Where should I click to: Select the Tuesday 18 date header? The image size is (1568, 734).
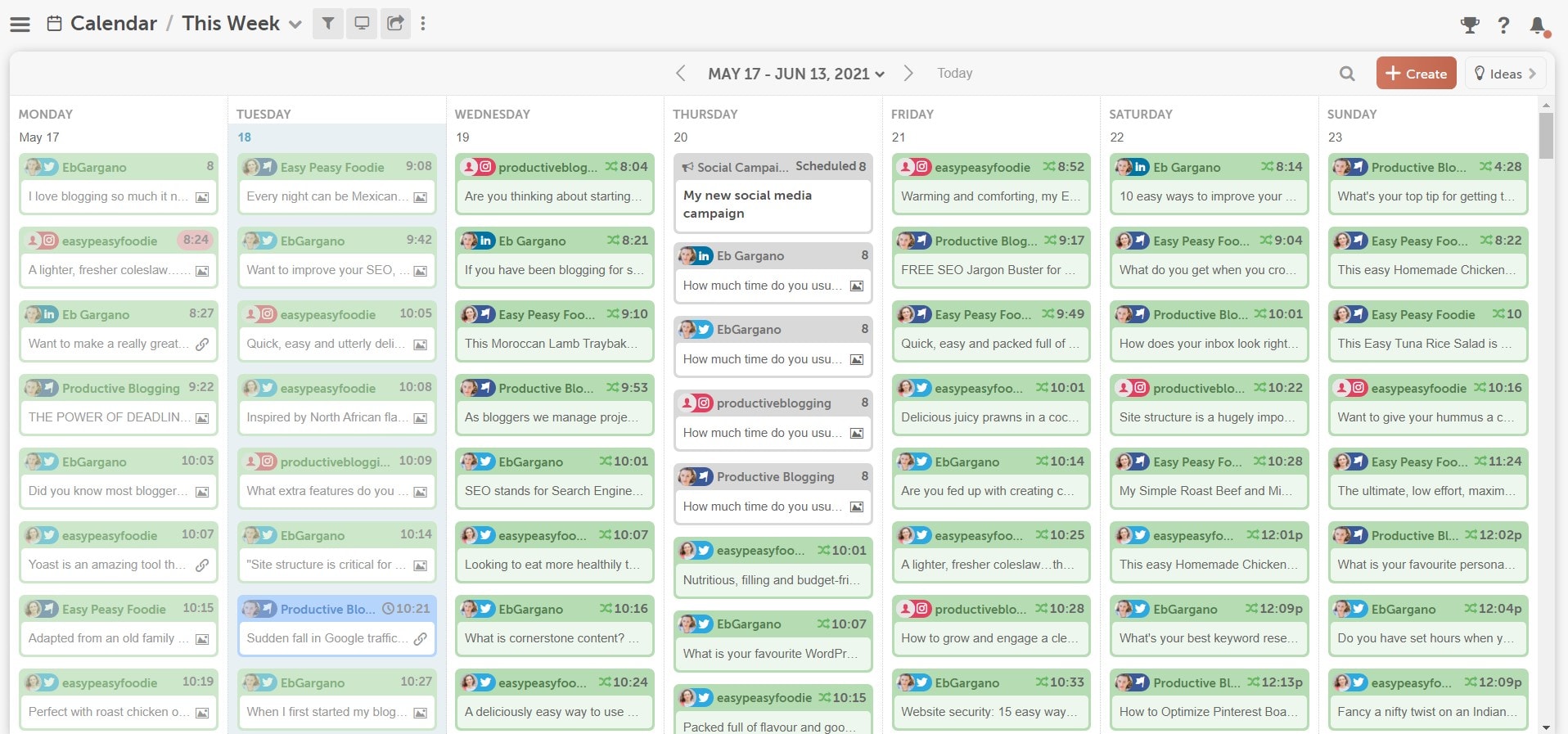(245, 137)
